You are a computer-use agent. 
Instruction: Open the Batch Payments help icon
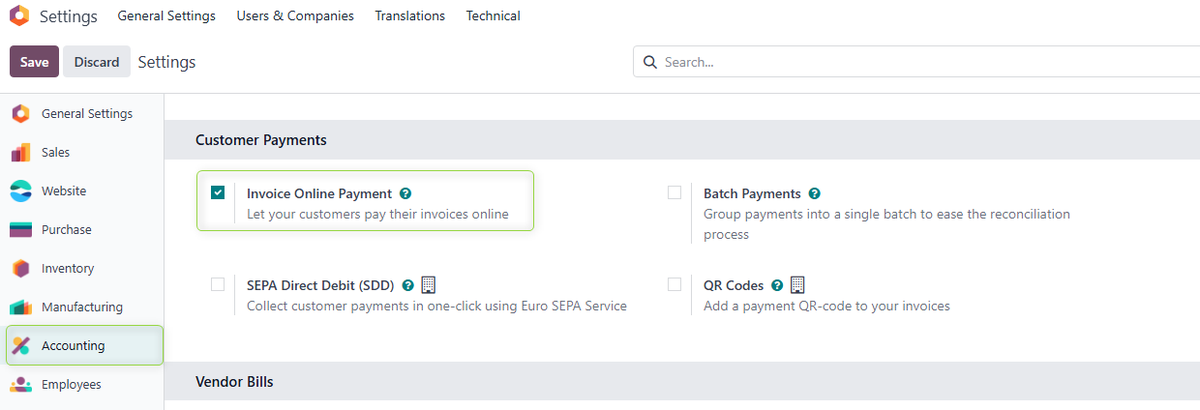tap(814, 194)
